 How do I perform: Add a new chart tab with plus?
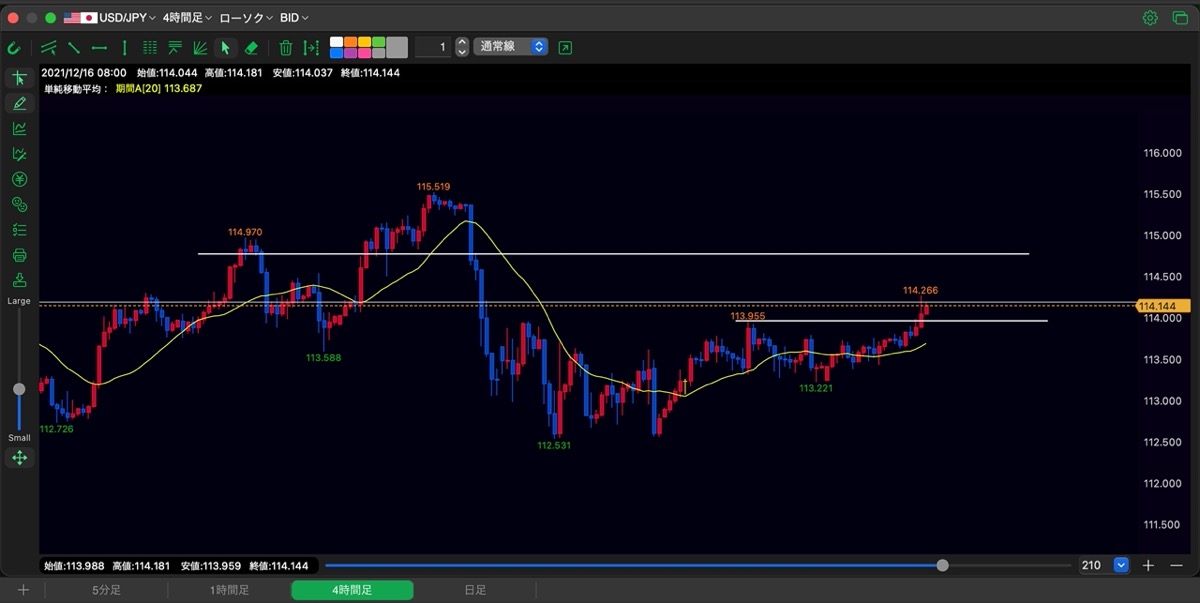[23, 590]
